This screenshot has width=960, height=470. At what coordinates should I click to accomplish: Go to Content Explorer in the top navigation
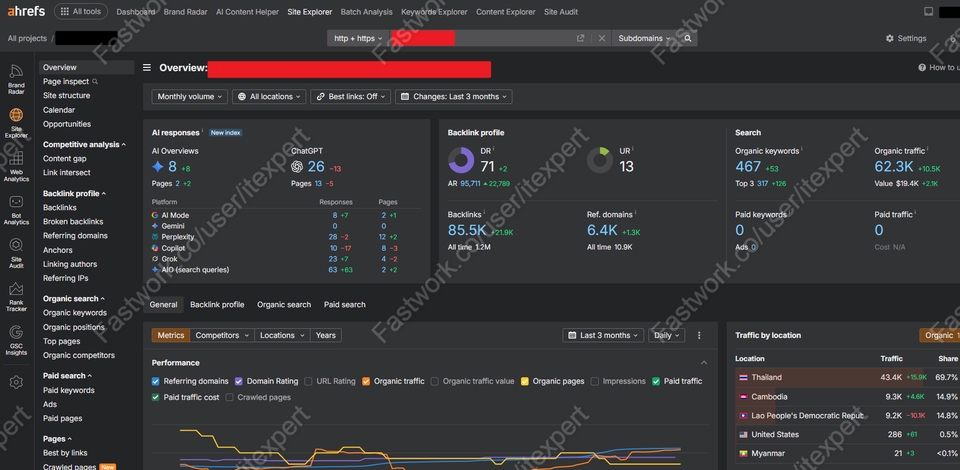tap(506, 12)
